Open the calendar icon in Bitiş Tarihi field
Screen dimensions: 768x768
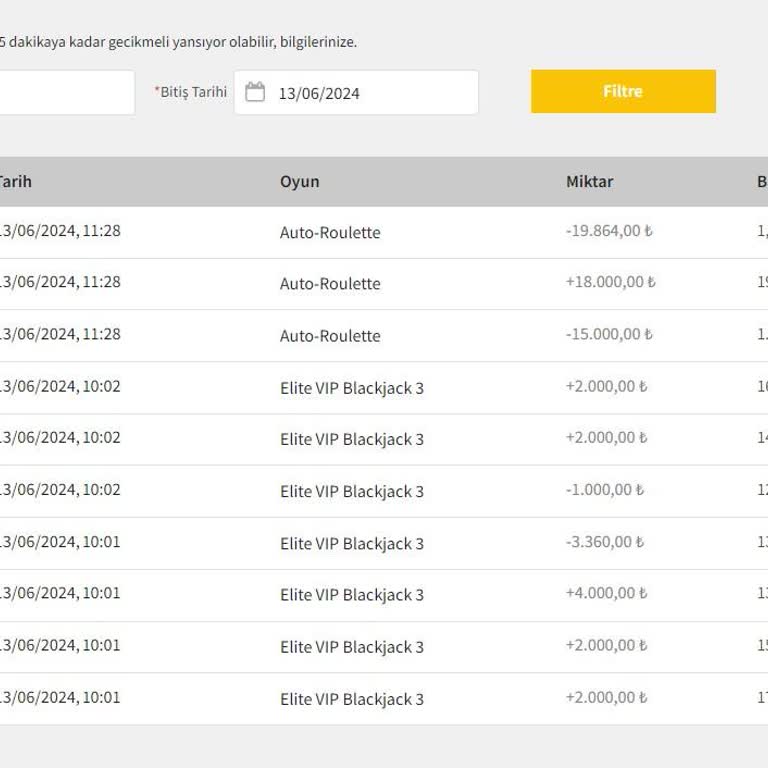tap(255, 93)
